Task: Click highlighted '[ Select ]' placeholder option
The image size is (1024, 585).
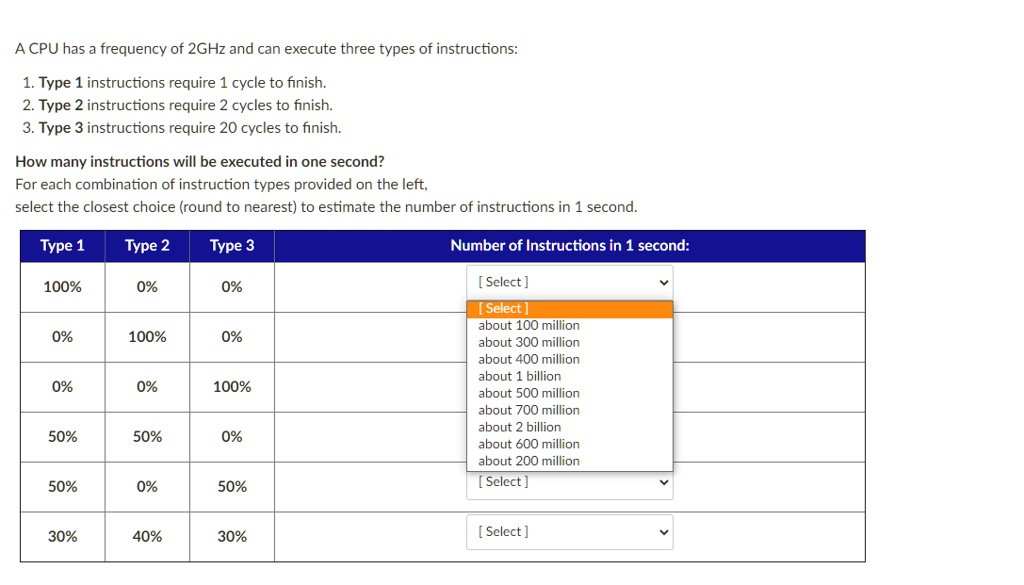Action: pos(569,308)
